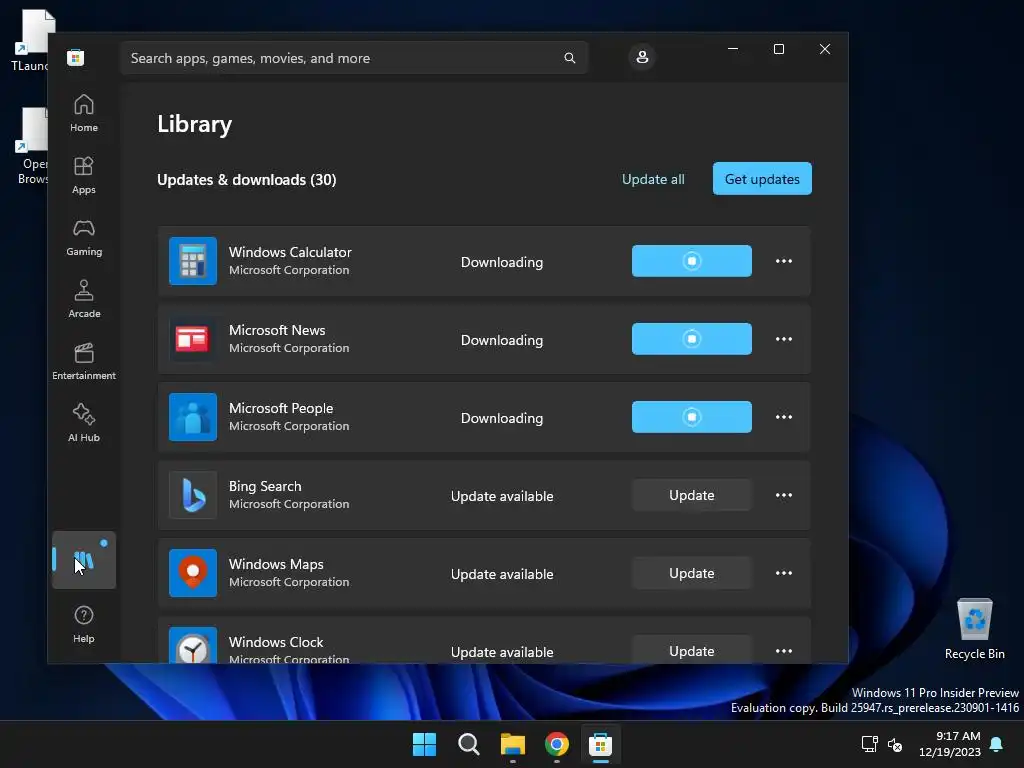The height and width of the screenshot is (768, 1024).
Task: Click the Bing Search app icon
Action: [193, 495]
